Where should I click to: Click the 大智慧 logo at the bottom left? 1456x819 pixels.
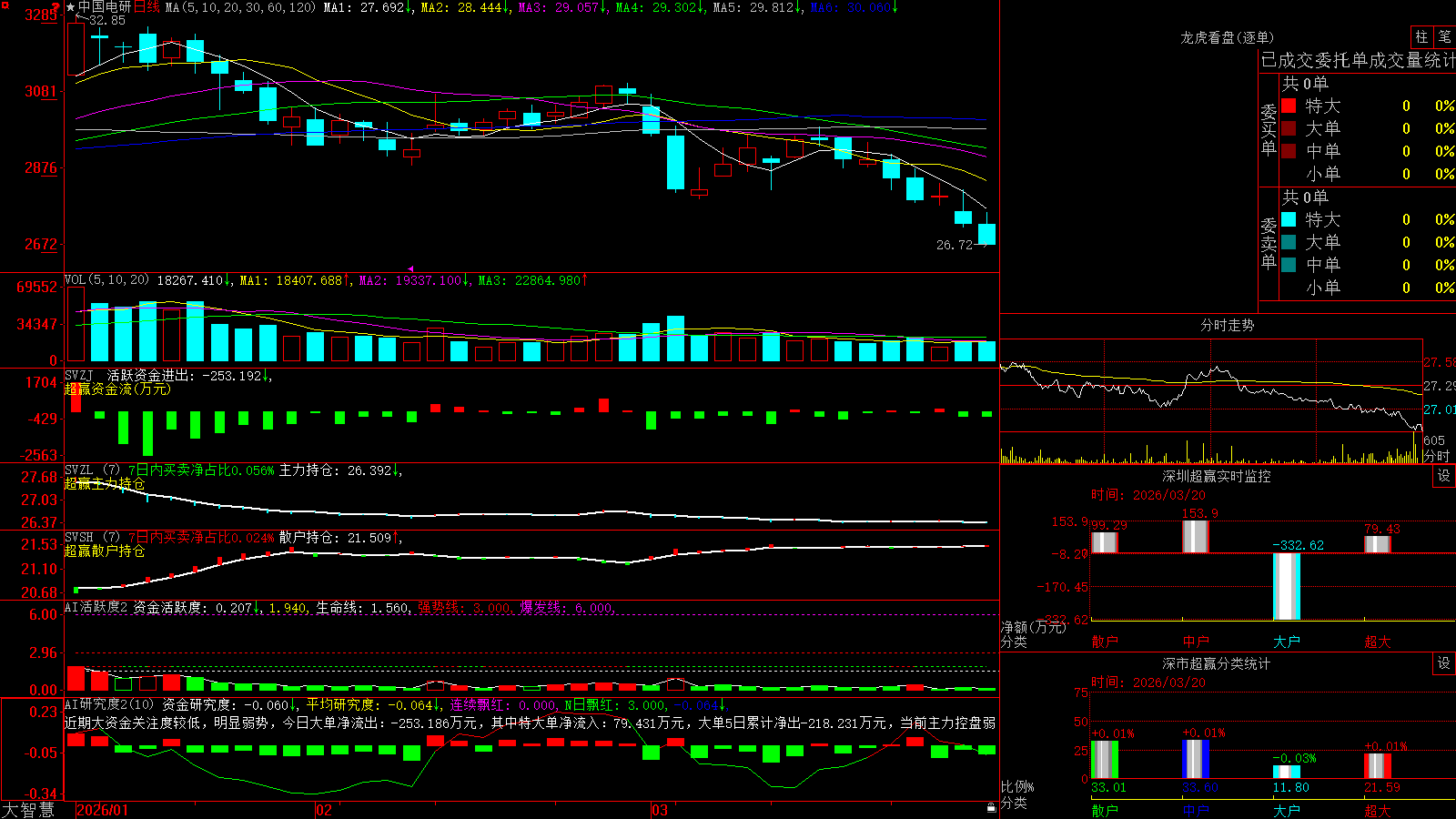(x=28, y=809)
